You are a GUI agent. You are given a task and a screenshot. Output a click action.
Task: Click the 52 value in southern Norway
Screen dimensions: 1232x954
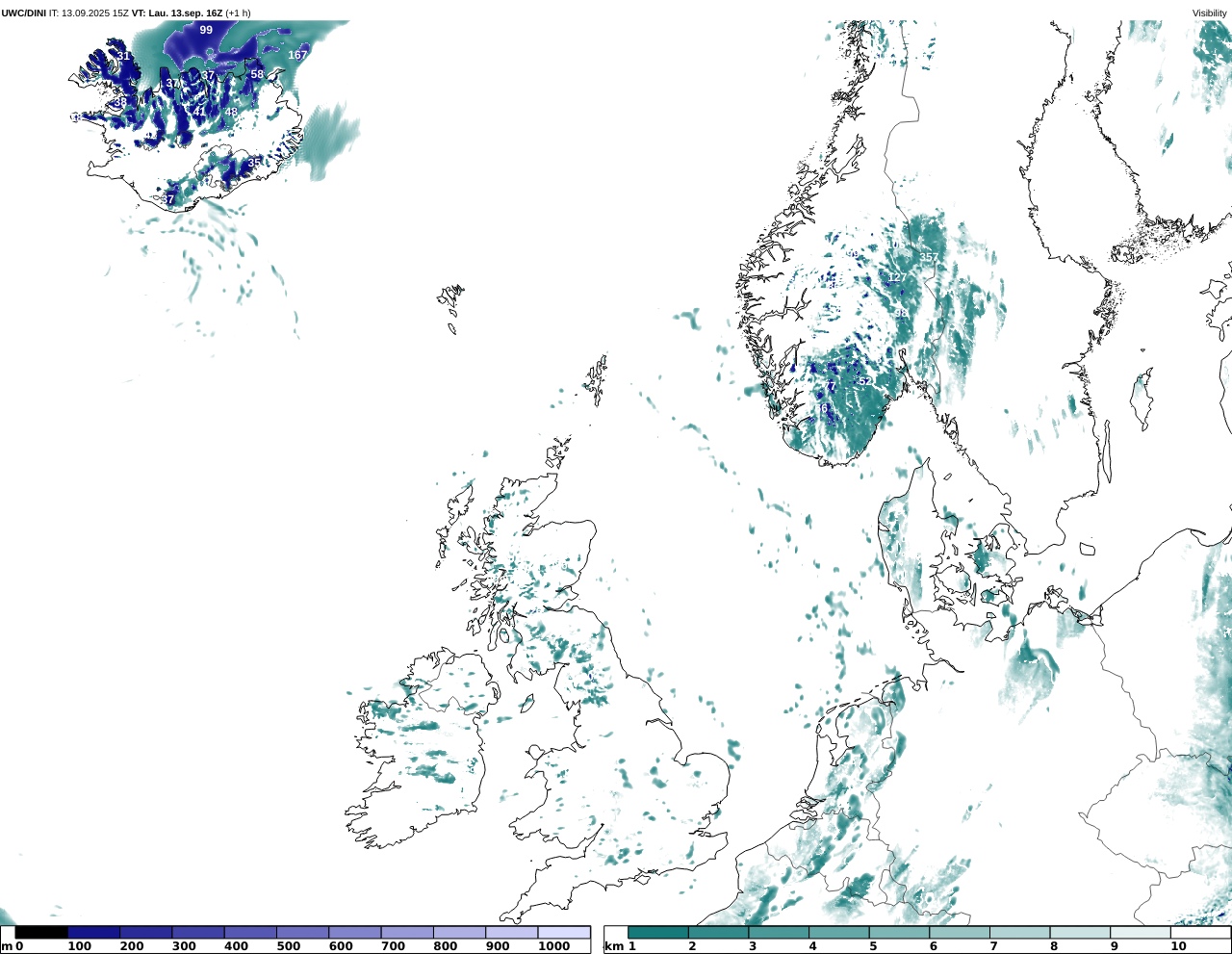point(864,381)
